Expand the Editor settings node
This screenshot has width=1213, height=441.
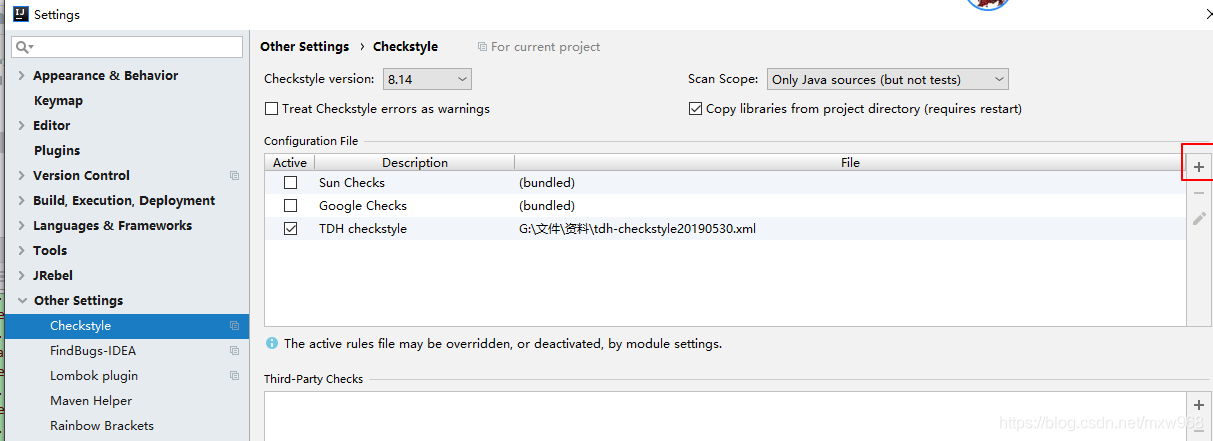tap(22, 126)
